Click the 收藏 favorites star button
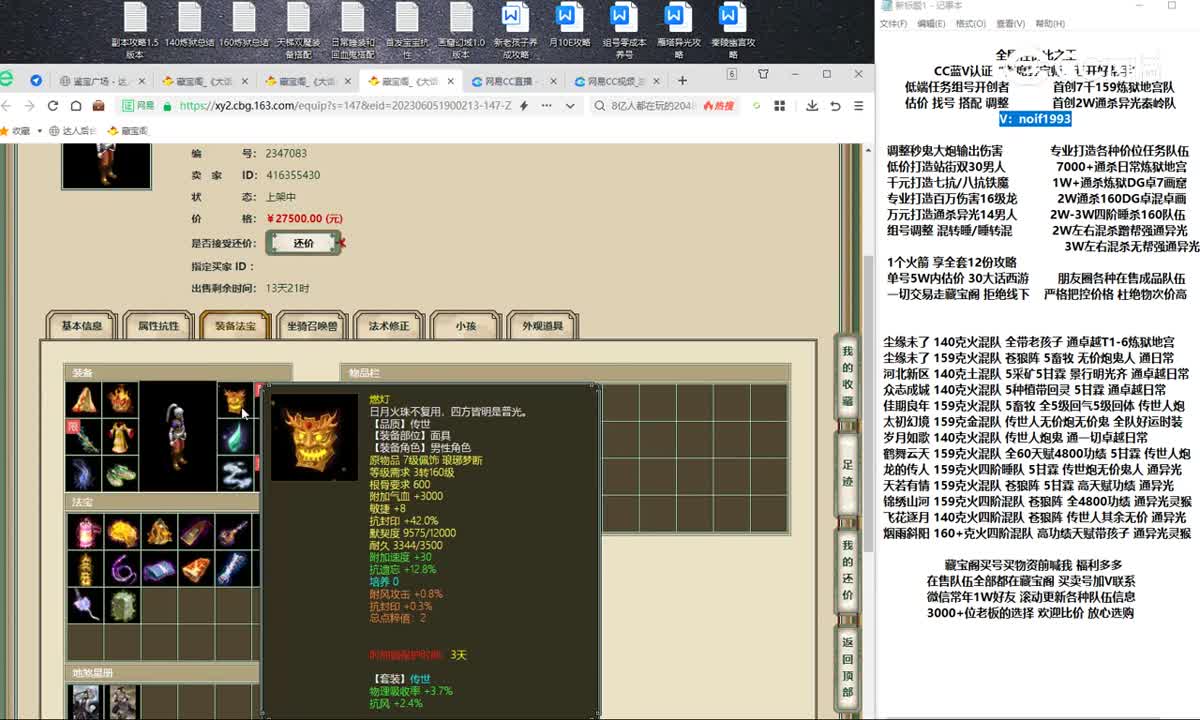 coord(15,130)
